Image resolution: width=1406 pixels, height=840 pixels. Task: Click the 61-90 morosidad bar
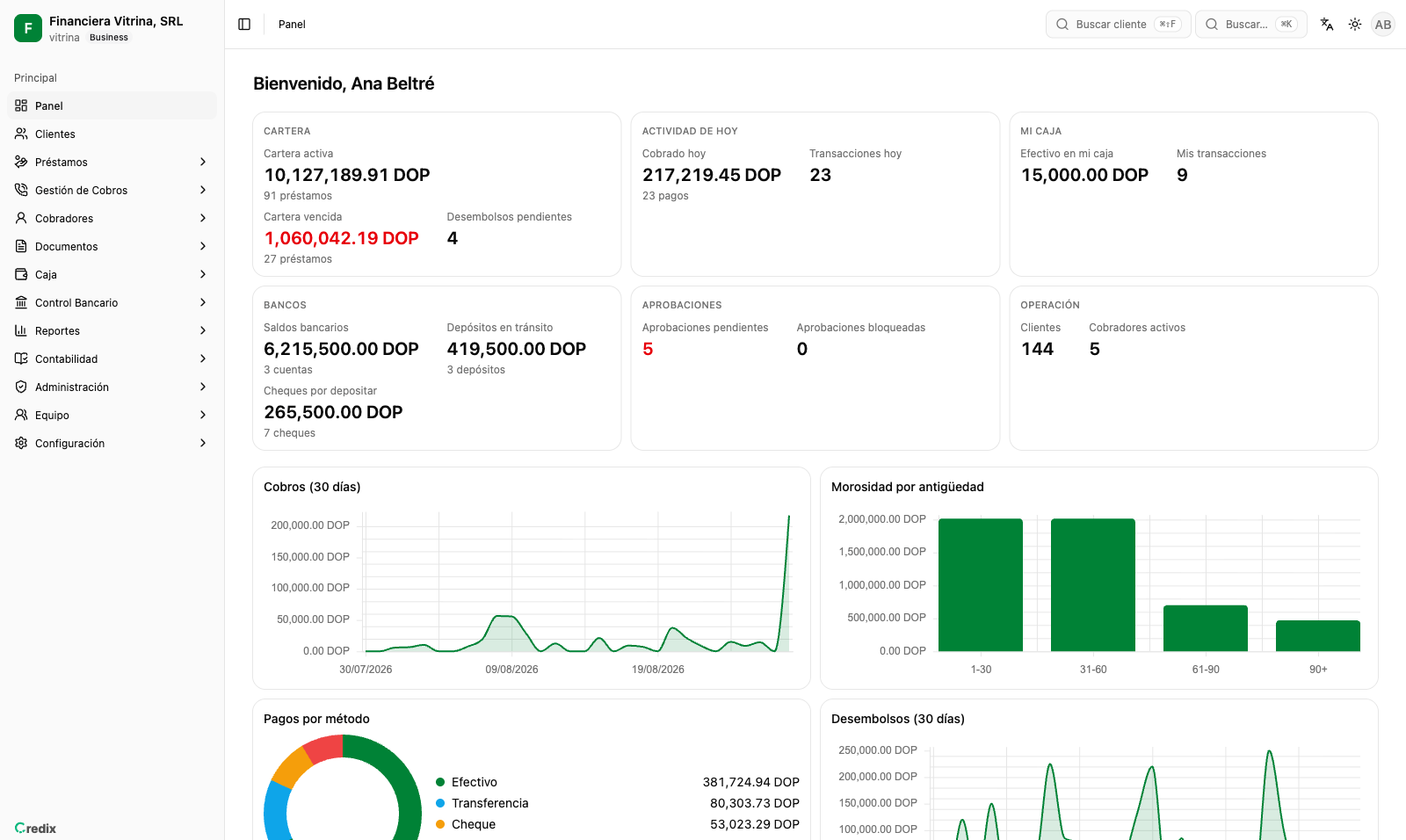(x=1206, y=628)
